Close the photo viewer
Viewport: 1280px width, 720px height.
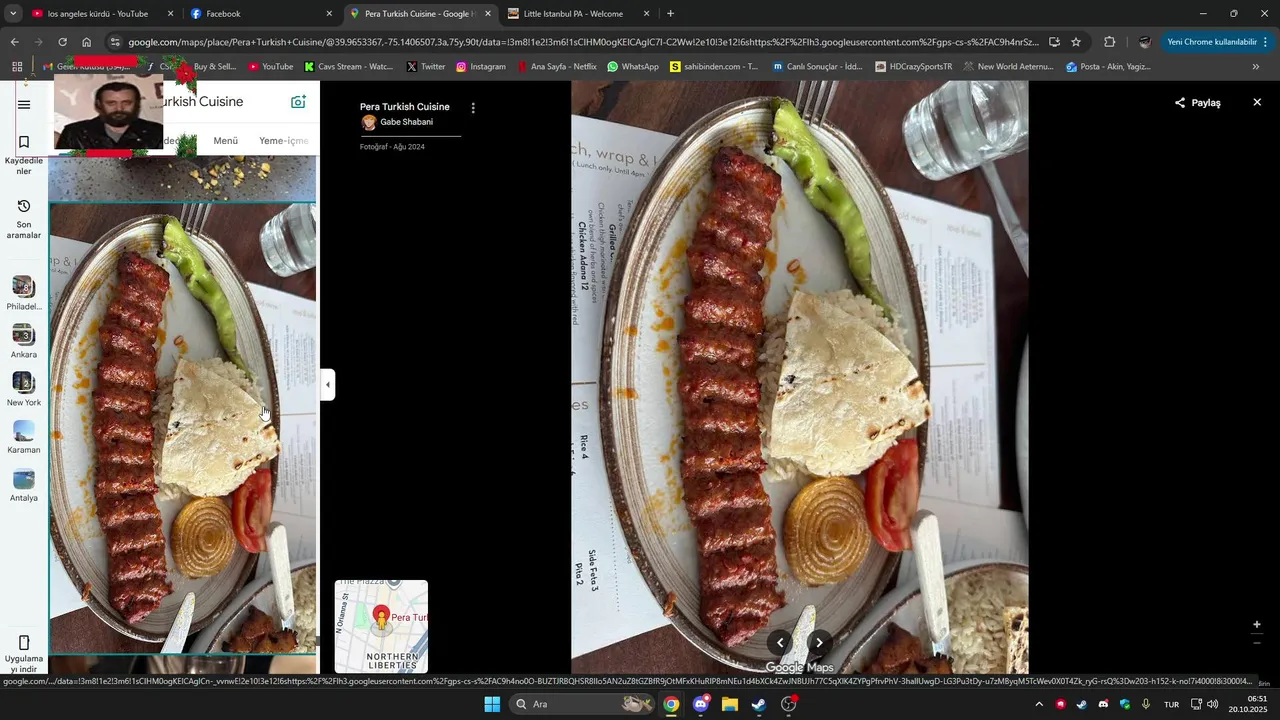1257,103
